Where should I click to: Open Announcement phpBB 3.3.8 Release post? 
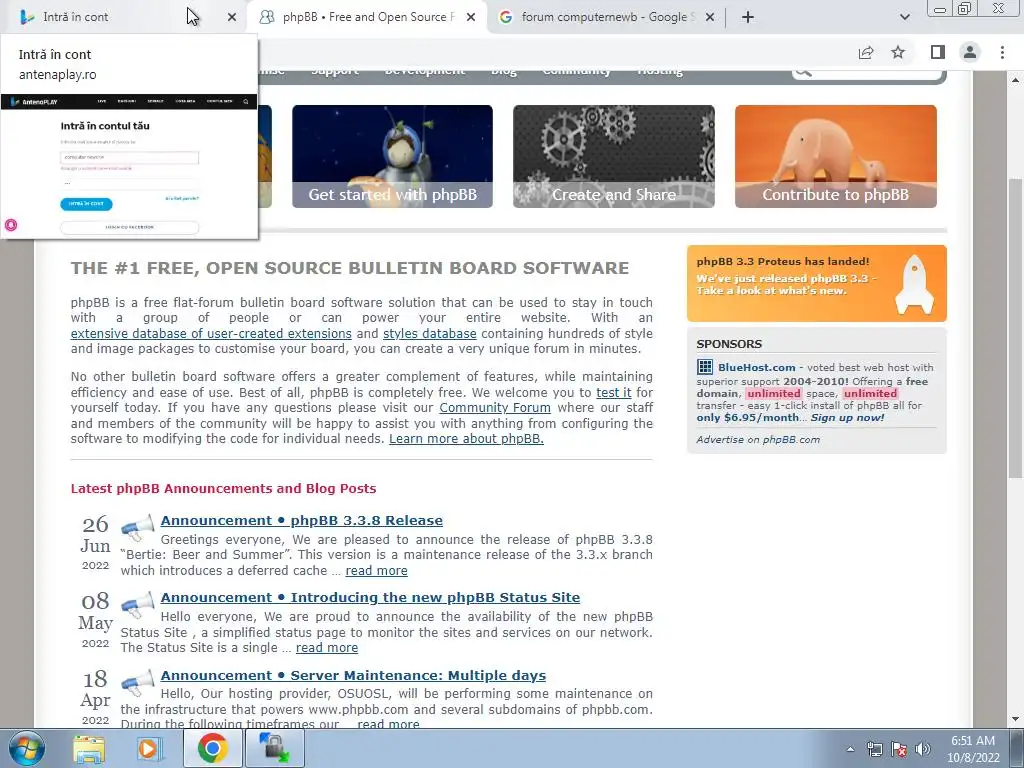(x=302, y=520)
